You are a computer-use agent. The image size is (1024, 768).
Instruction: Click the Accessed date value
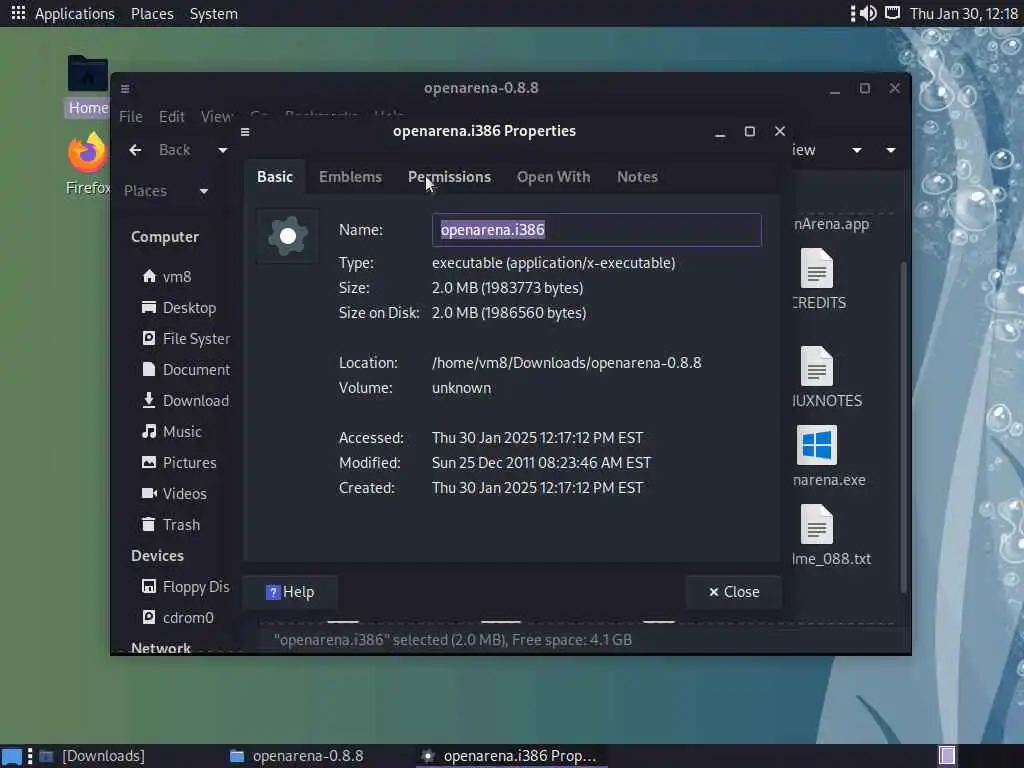(537, 438)
